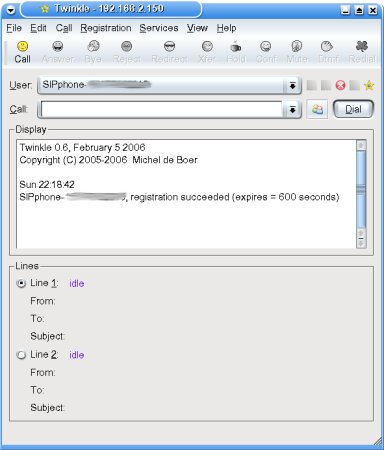Click the yellow star registration status icon
The image size is (384, 450).
369,86
